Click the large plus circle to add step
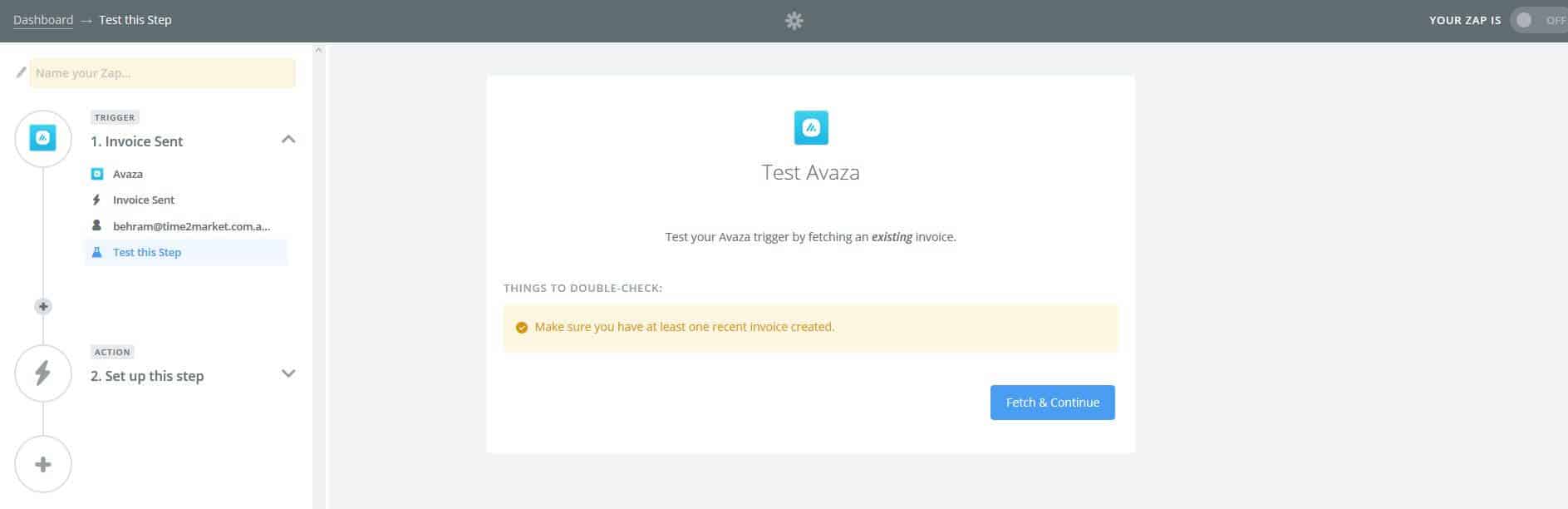 [43, 464]
